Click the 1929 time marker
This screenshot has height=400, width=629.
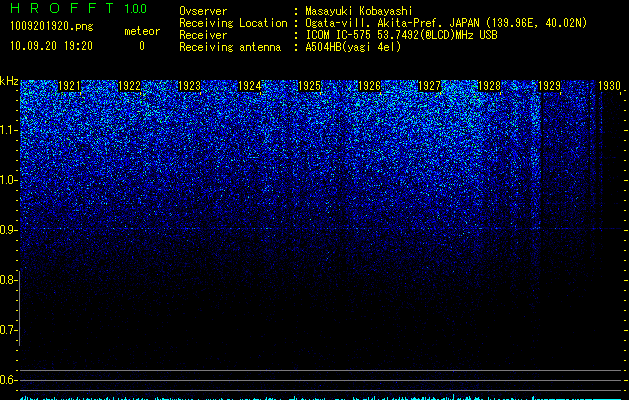coord(550,86)
